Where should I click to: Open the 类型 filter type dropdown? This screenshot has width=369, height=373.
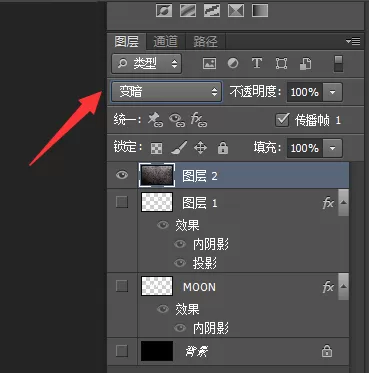(x=147, y=63)
